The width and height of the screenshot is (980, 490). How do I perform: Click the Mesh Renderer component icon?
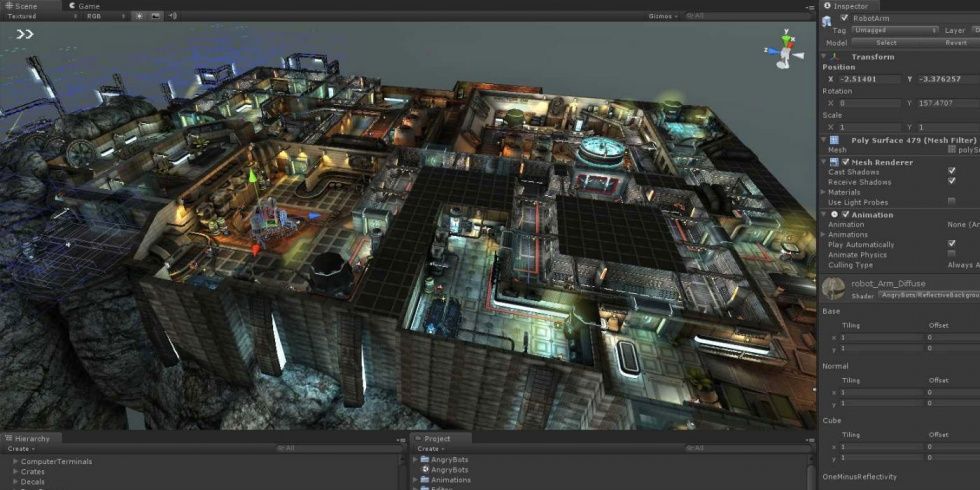tap(834, 162)
